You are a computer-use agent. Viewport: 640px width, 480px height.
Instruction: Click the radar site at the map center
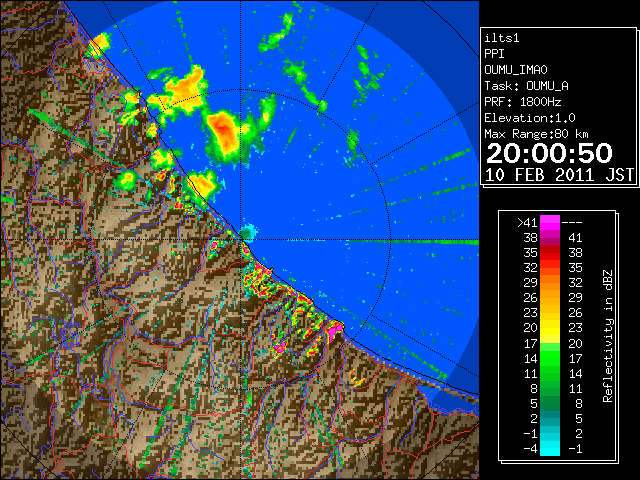pos(241,240)
